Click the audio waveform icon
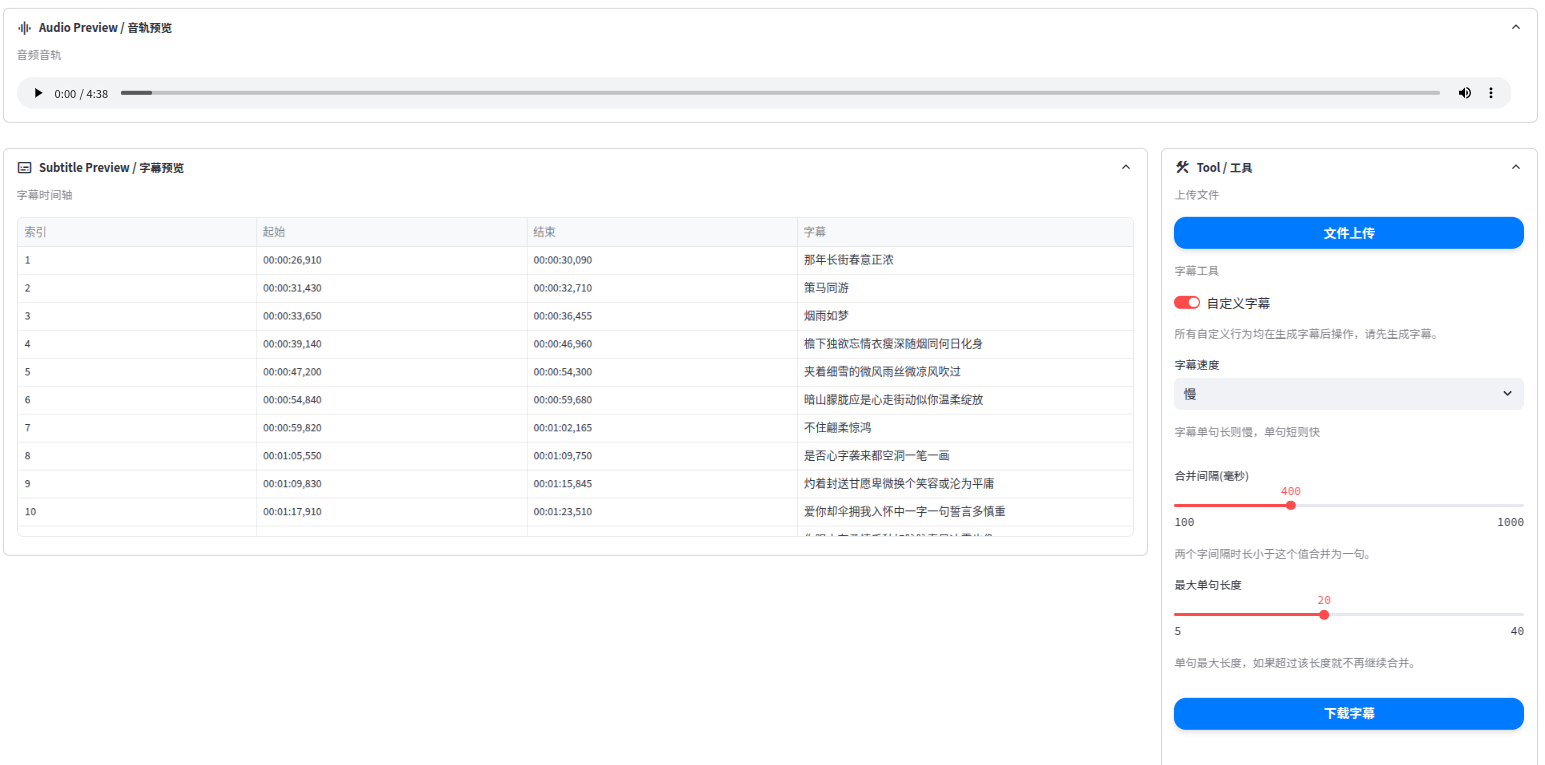This screenshot has height=765, width=1545. tap(25, 28)
